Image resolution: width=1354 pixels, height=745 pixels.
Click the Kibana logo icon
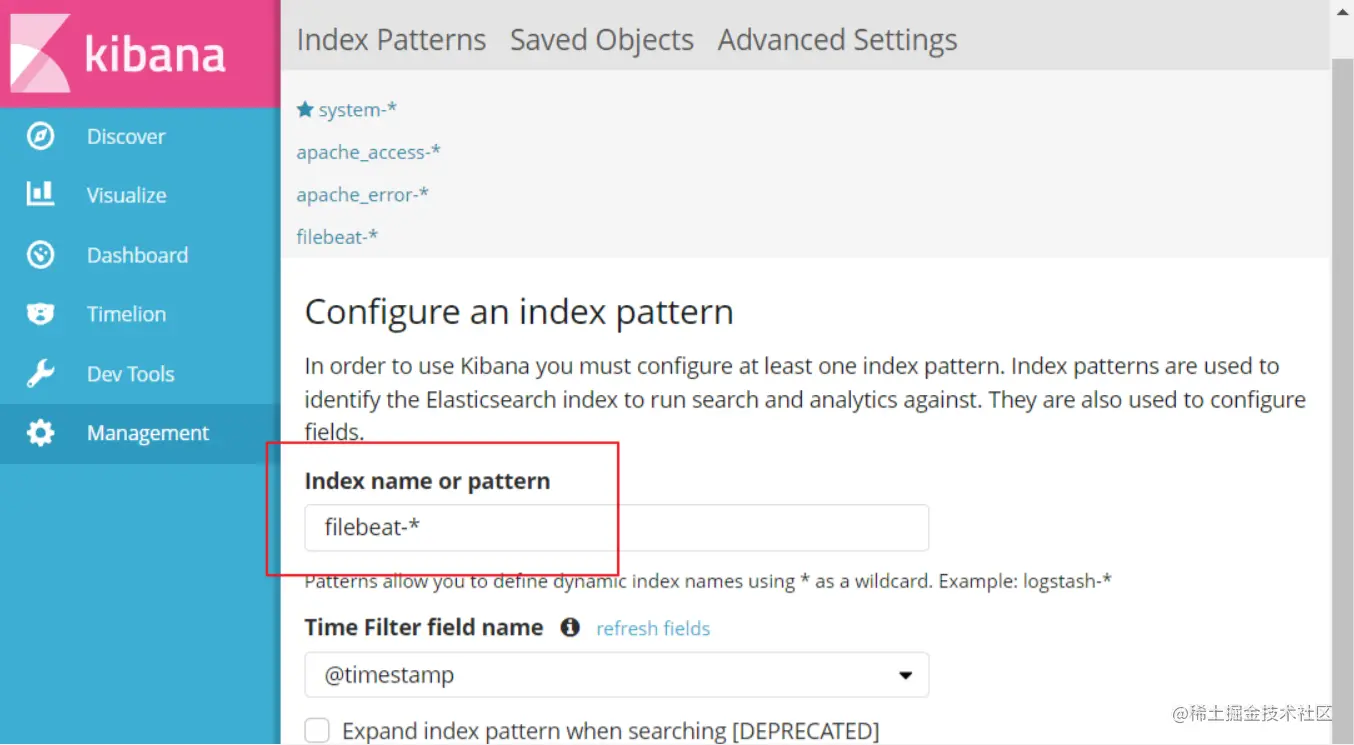coord(40,53)
